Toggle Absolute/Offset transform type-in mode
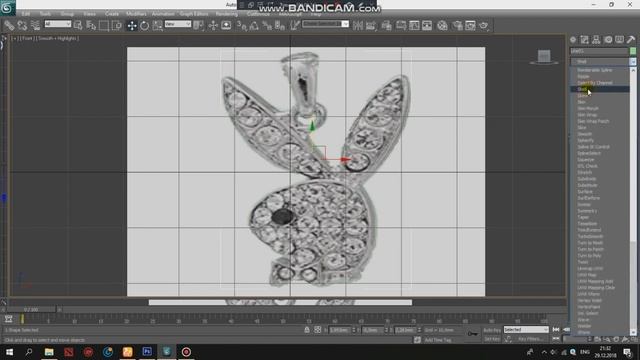This screenshot has height=360, width=640. [317, 330]
